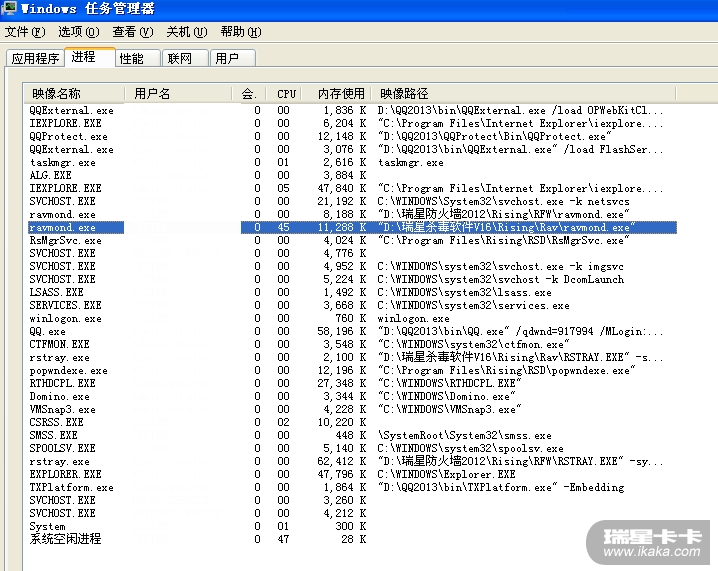Screen dimensions: 718x571
Task: Switch to the 用户 tab
Action: [227, 59]
